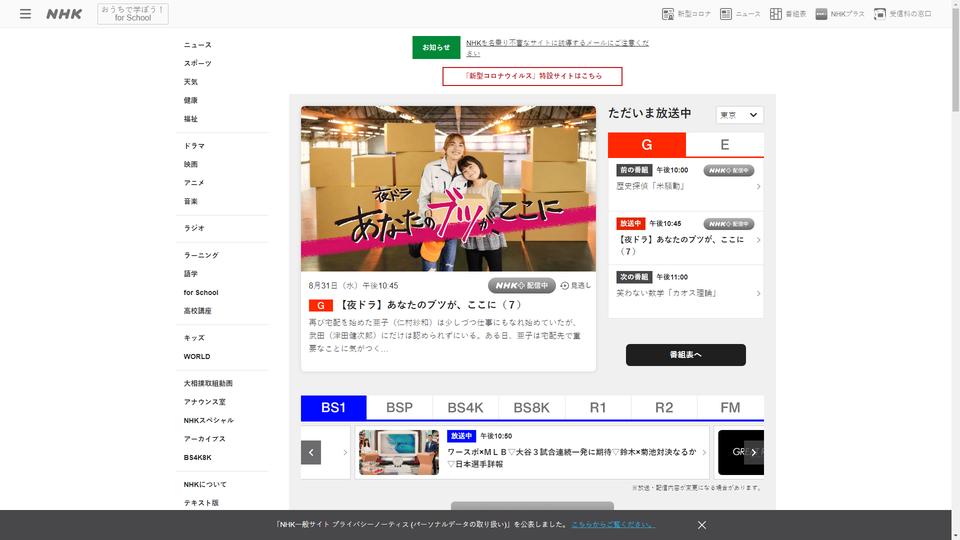Screen dimensions: 960x540
Task: Switch to the BS1 tab
Action: [334, 408]
